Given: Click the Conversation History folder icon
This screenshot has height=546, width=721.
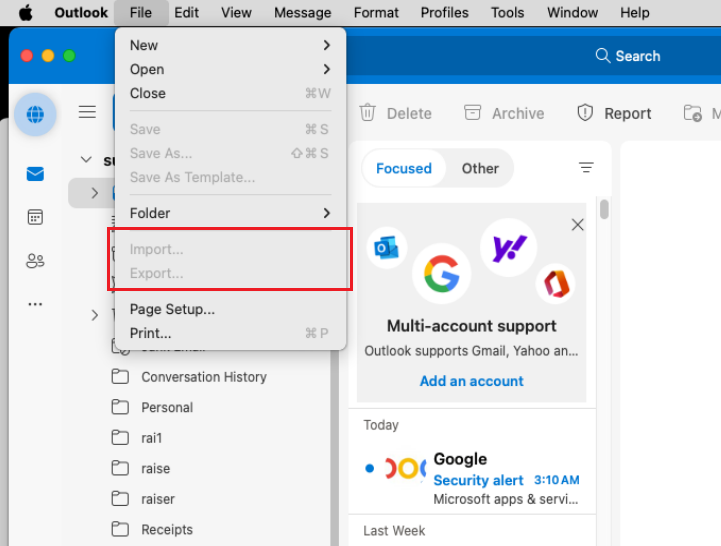Looking at the screenshot, I should tap(120, 377).
